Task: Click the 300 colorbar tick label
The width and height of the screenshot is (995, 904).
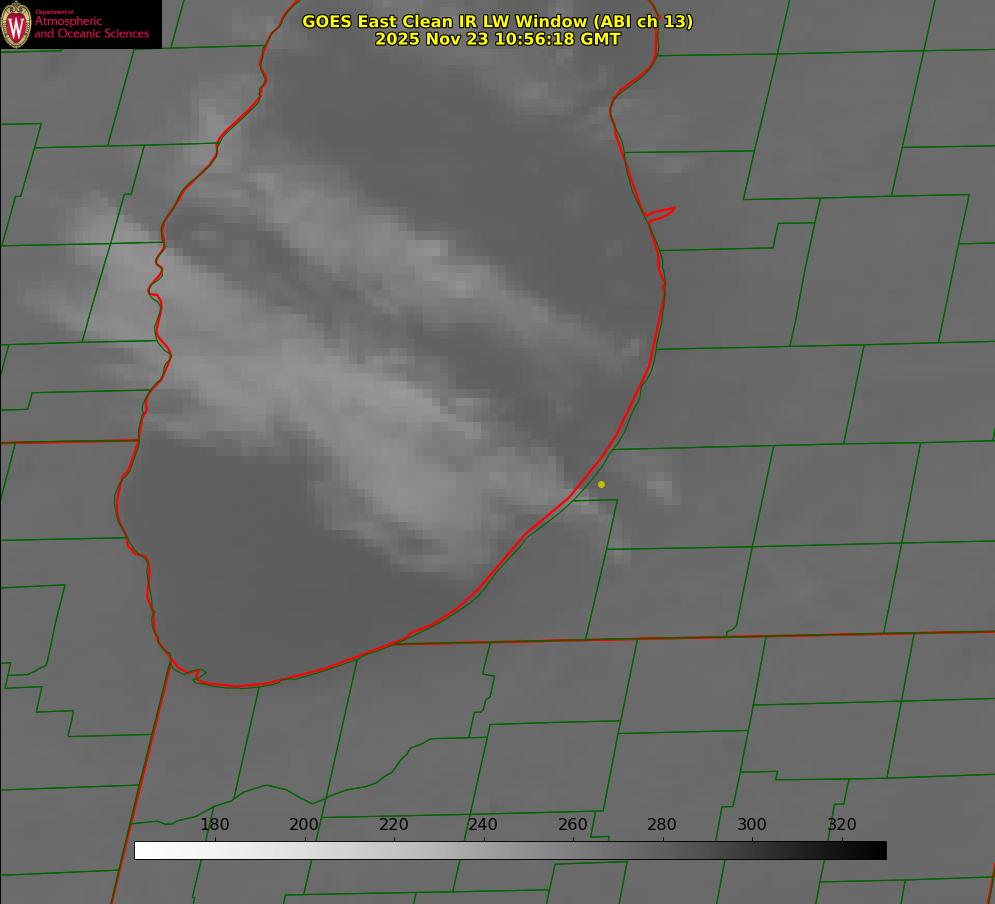Action: [752, 825]
